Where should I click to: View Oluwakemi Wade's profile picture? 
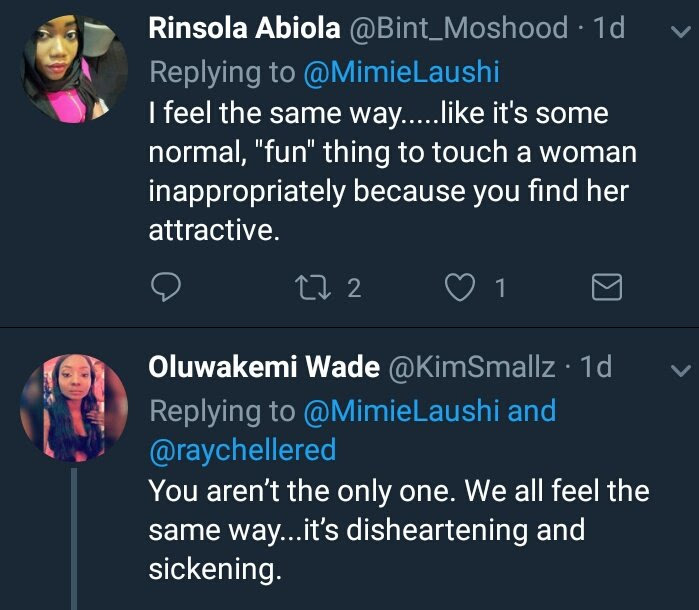[x=74, y=407]
